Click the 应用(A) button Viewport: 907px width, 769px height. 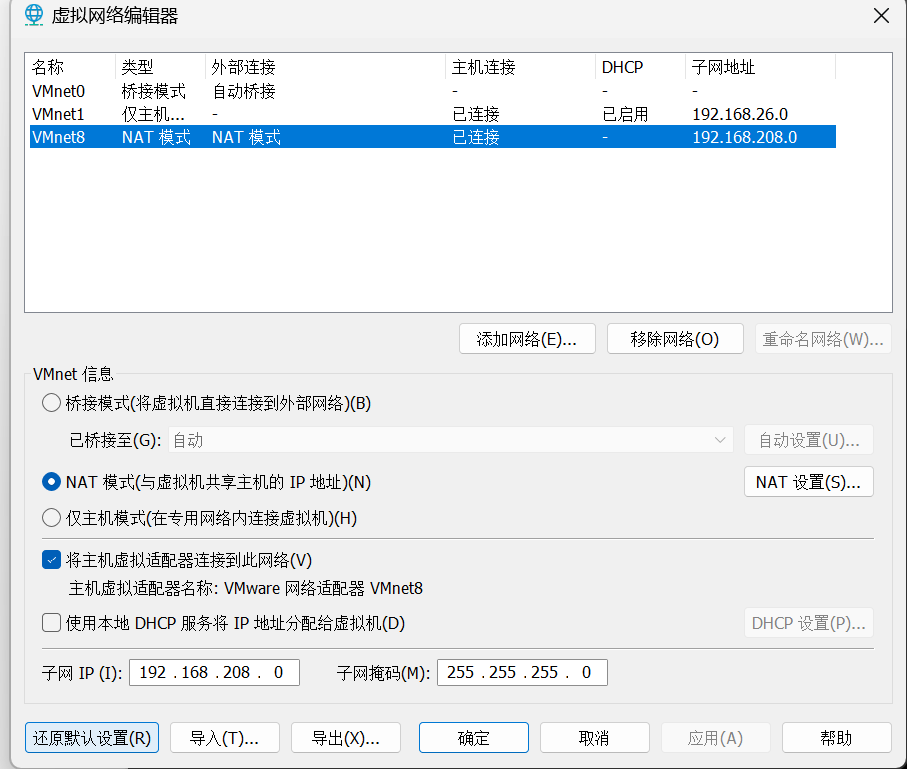point(716,737)
